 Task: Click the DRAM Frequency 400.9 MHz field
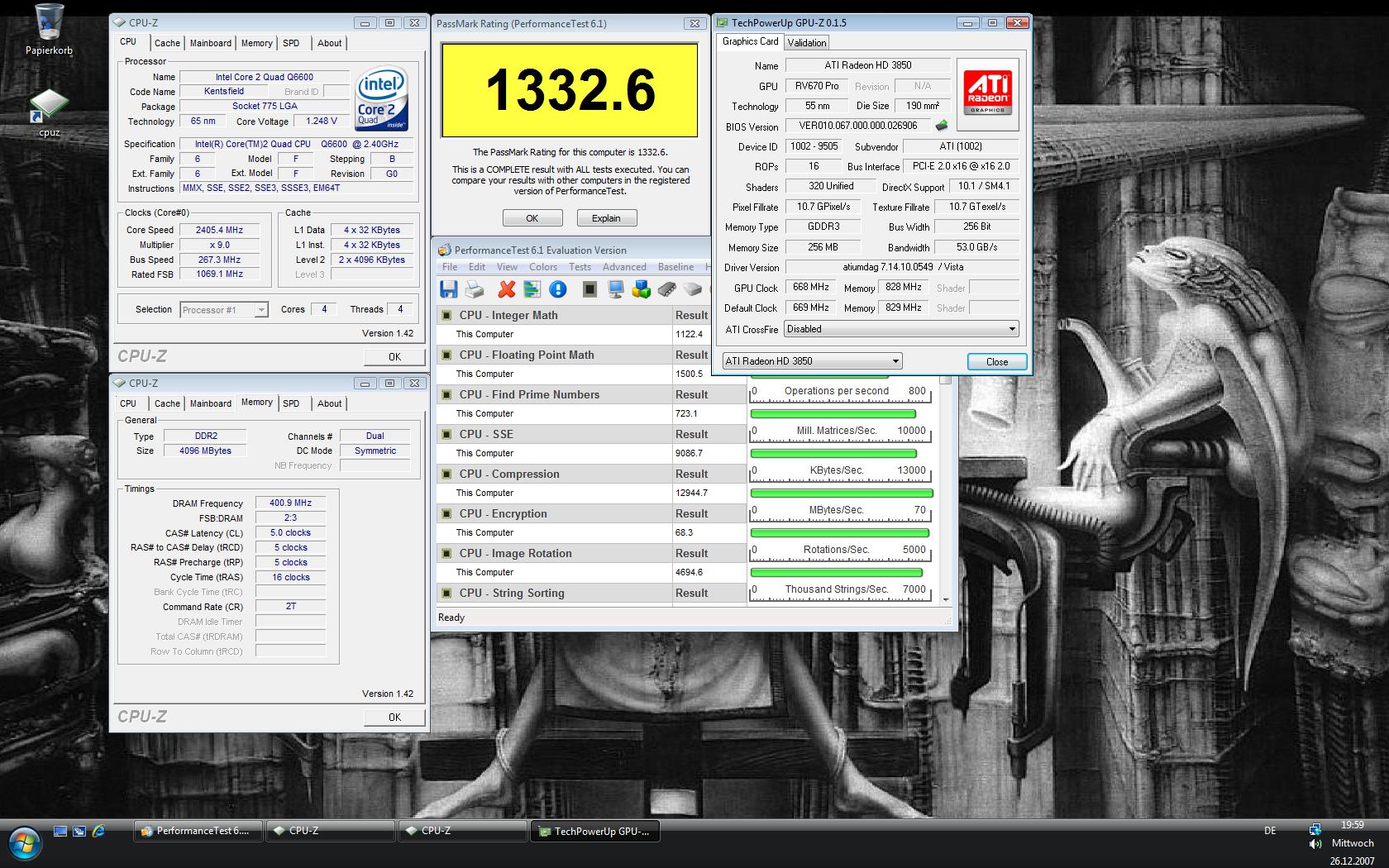(290, 503)
